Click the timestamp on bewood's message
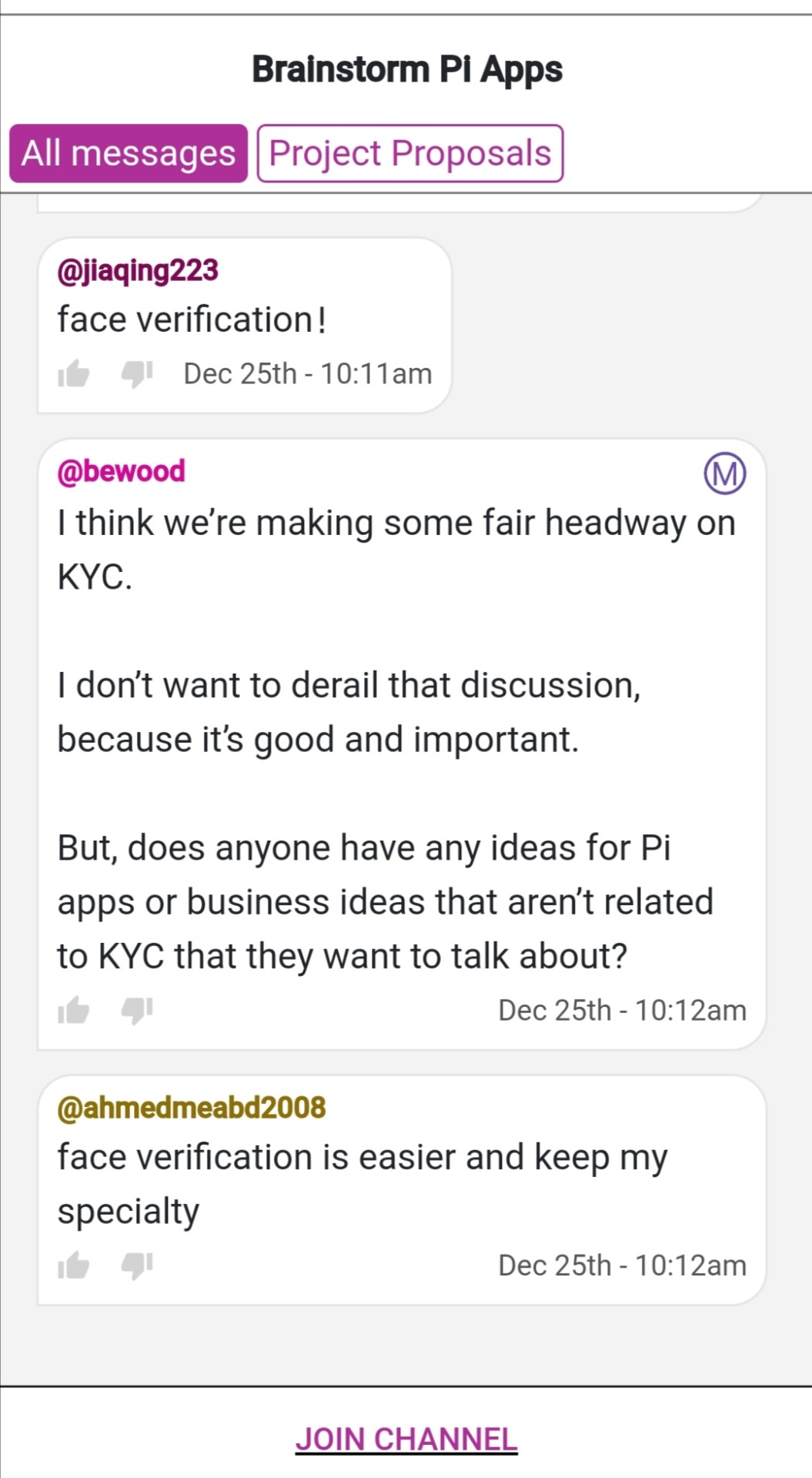Viewport: 812px width, 1478px height. point(622,1010)
